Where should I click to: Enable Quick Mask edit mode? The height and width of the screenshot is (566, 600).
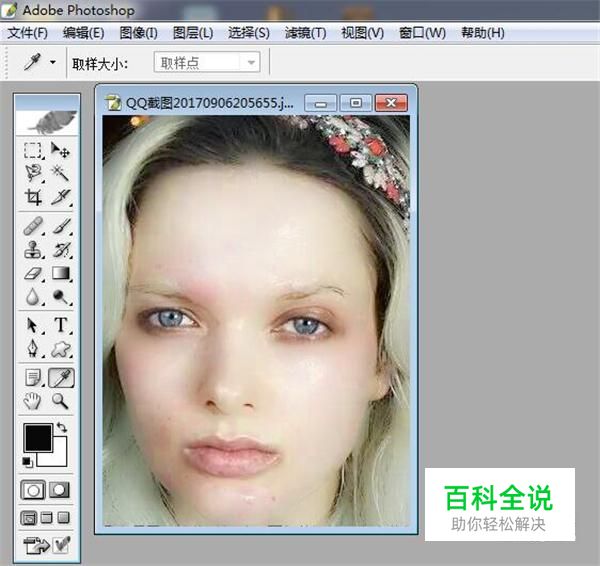click(x=59, y=490)
